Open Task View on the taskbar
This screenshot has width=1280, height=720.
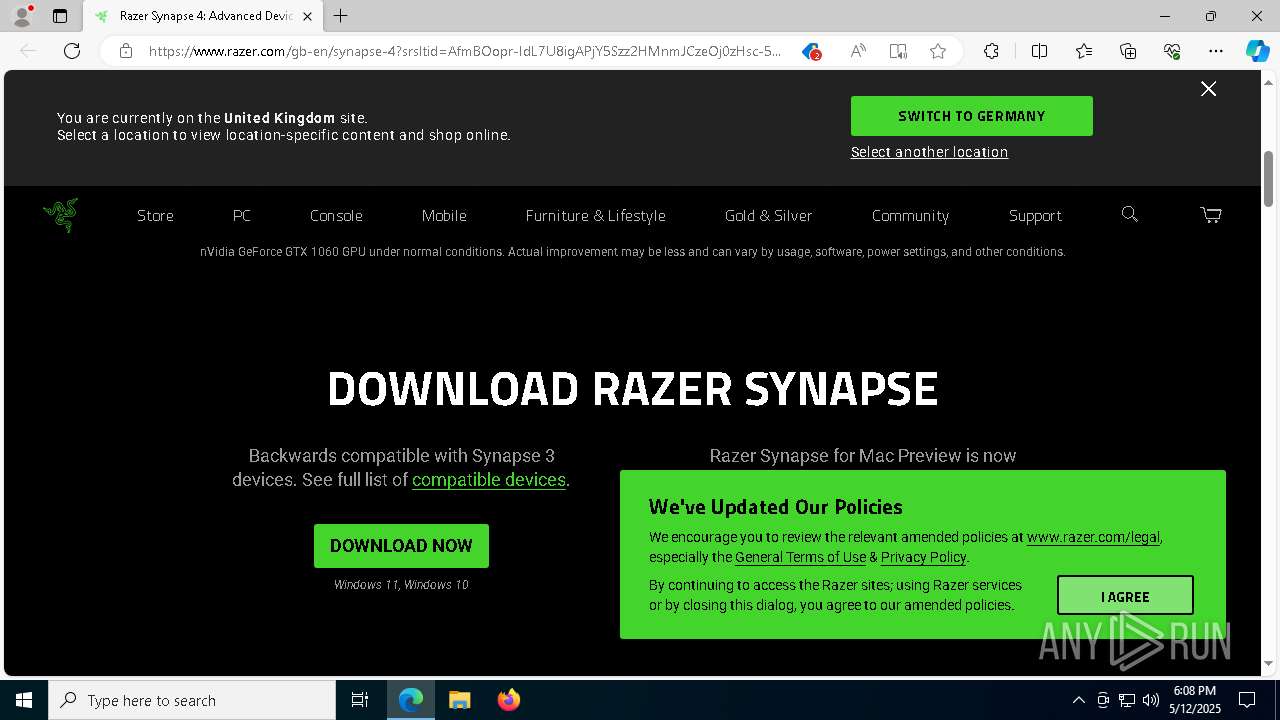coord(360,700)
